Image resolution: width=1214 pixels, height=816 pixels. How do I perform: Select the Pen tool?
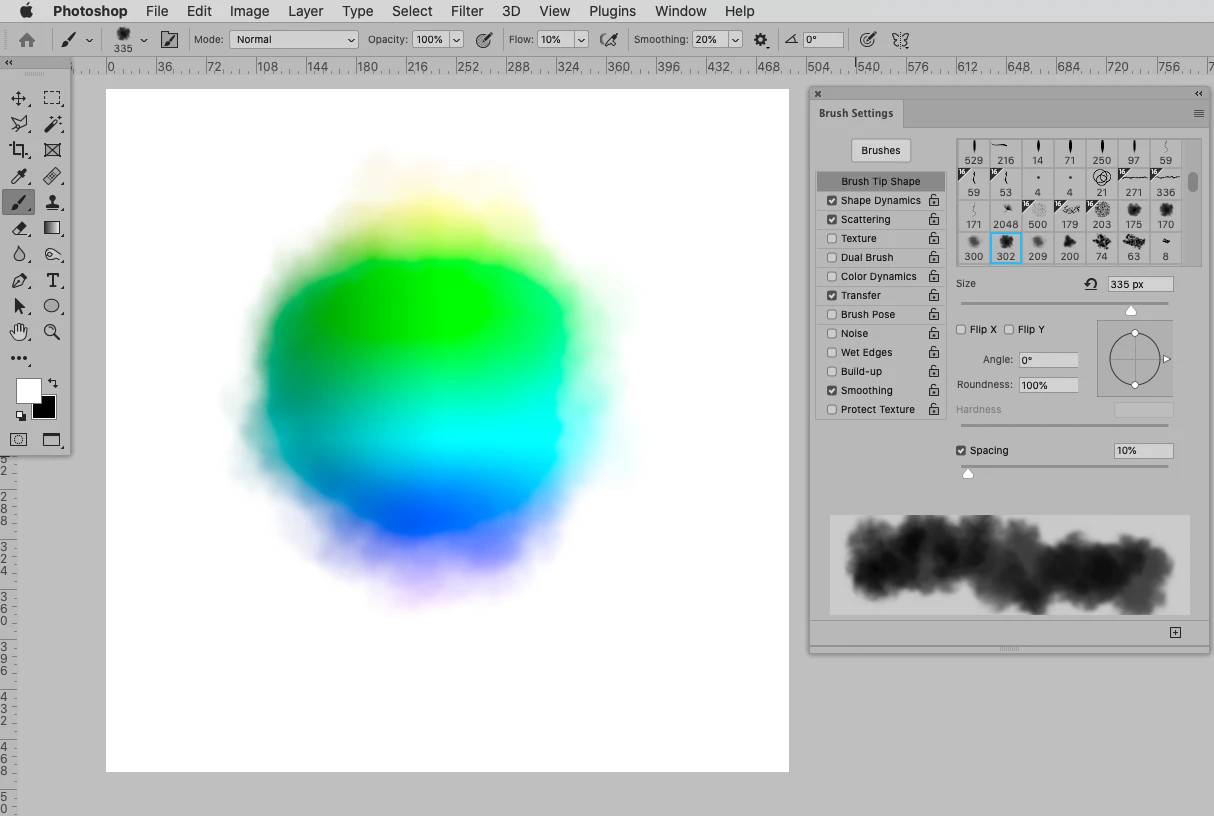[19, 280]
